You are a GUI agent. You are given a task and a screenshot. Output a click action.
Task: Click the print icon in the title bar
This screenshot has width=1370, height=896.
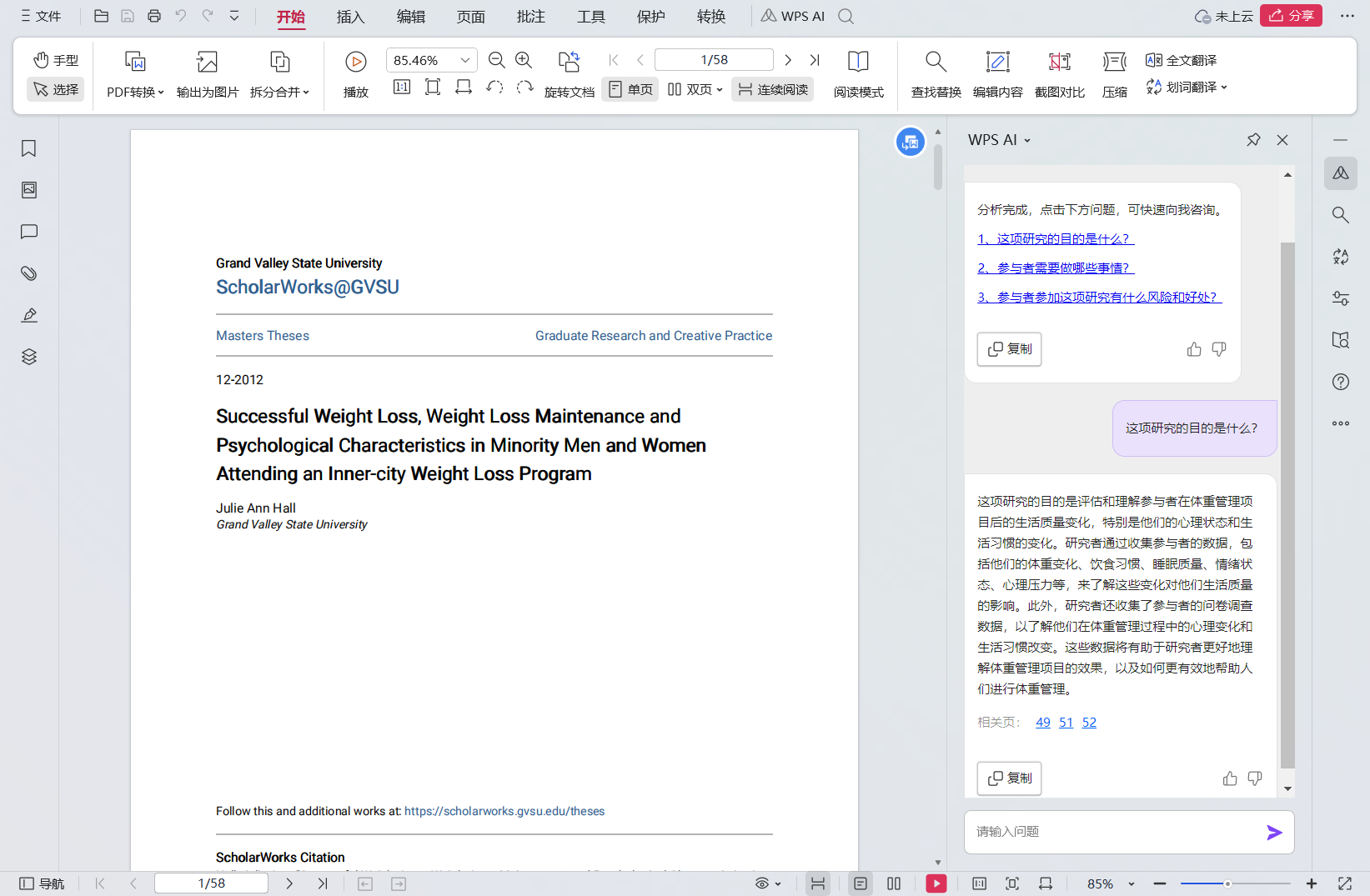point(154,16)
